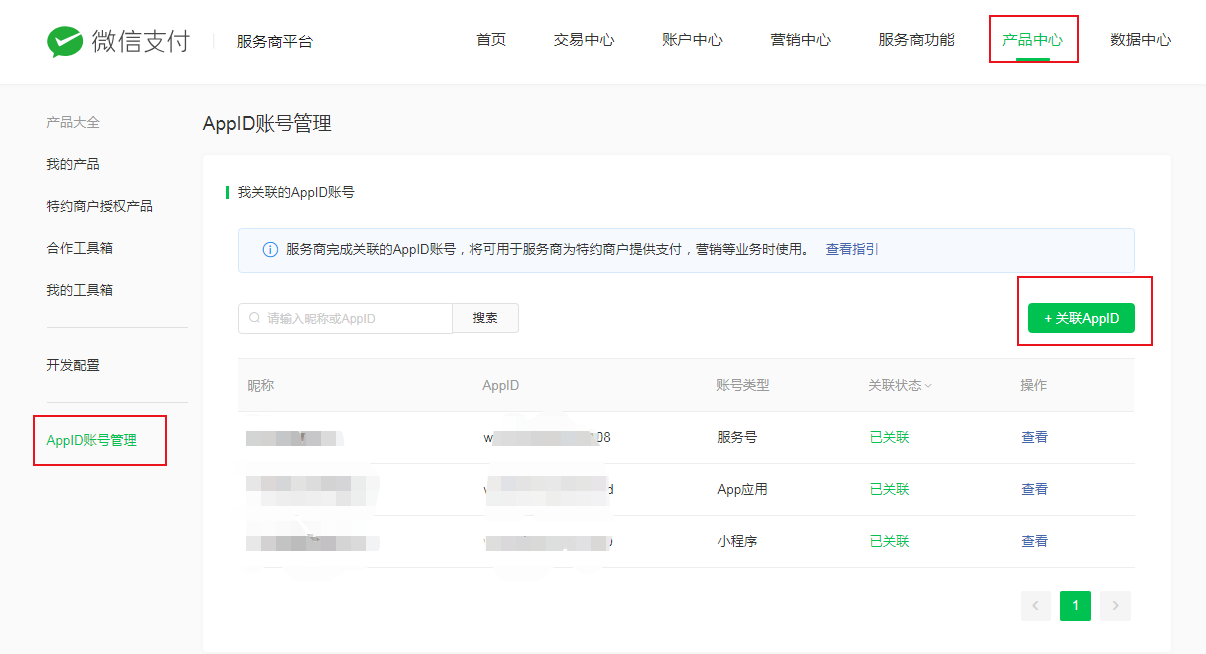Select page 1 in pagination
Viewport: 1206px width, 654px height.
click(1075, 605)
